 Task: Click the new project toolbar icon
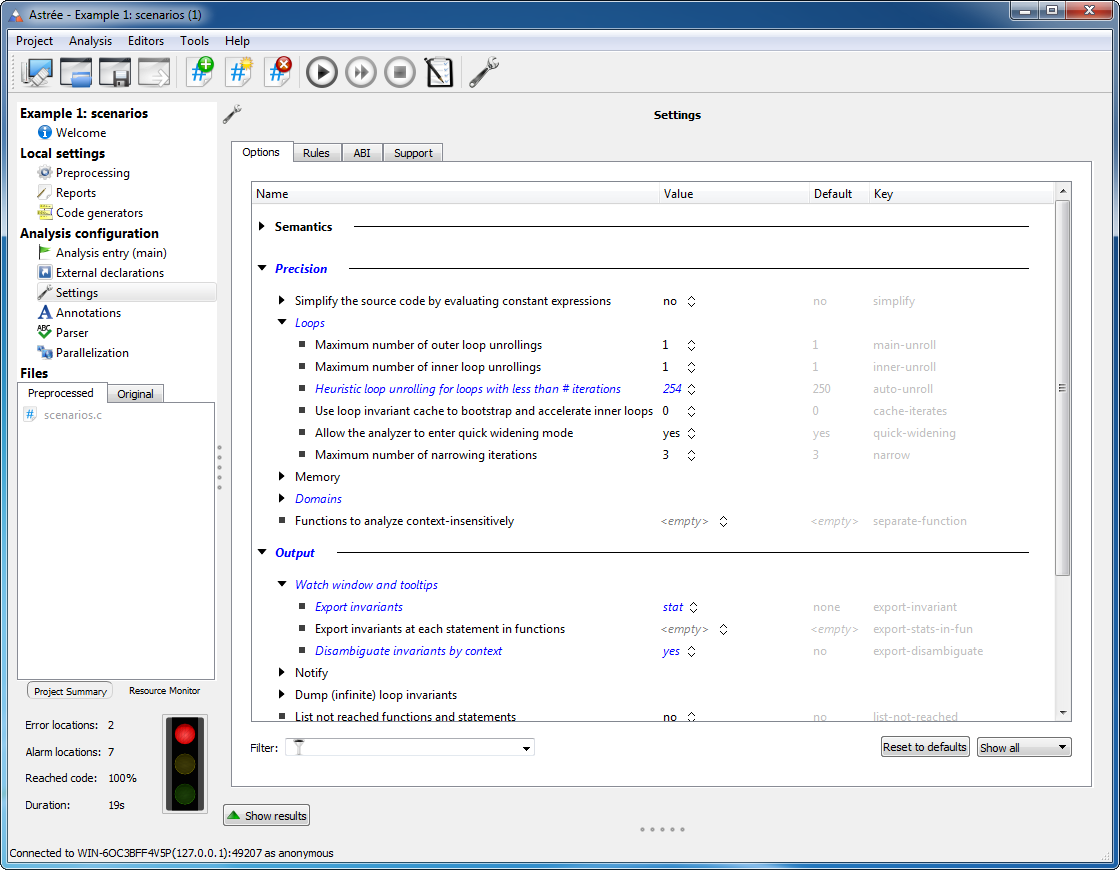pyautogui.click(x=37, y=72)
